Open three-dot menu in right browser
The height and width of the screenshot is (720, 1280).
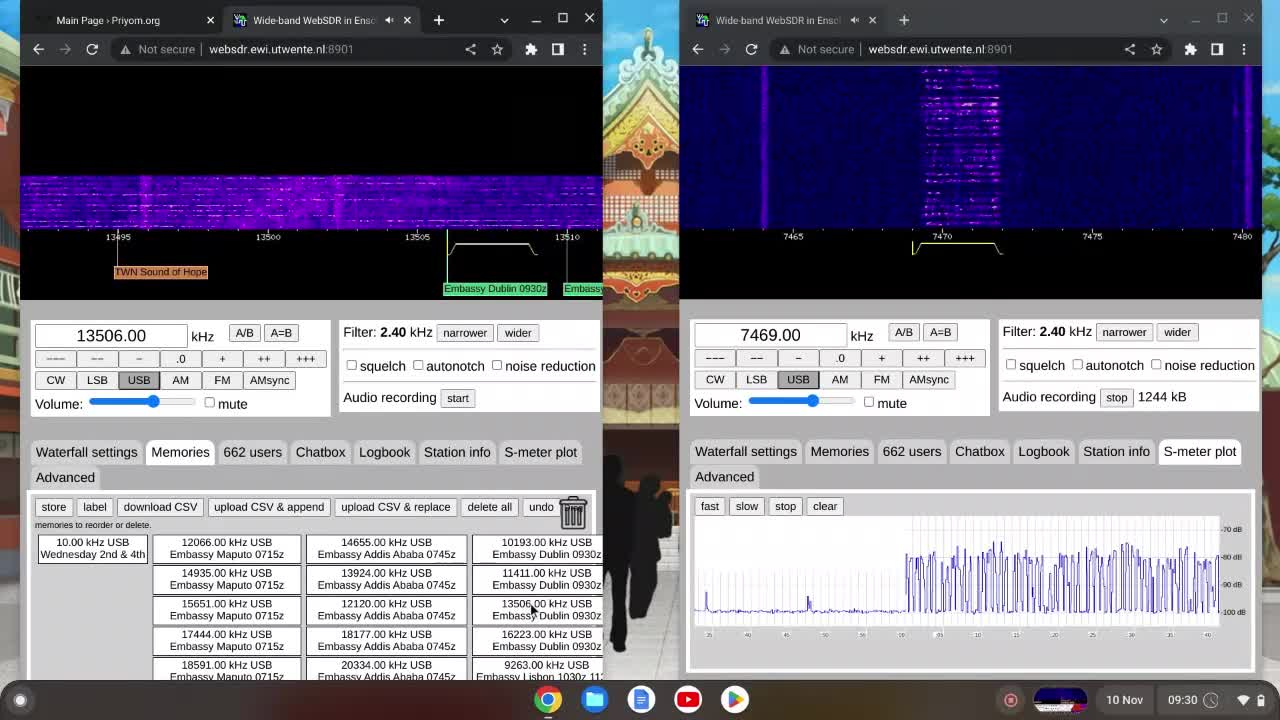(x=1244, y=49)
